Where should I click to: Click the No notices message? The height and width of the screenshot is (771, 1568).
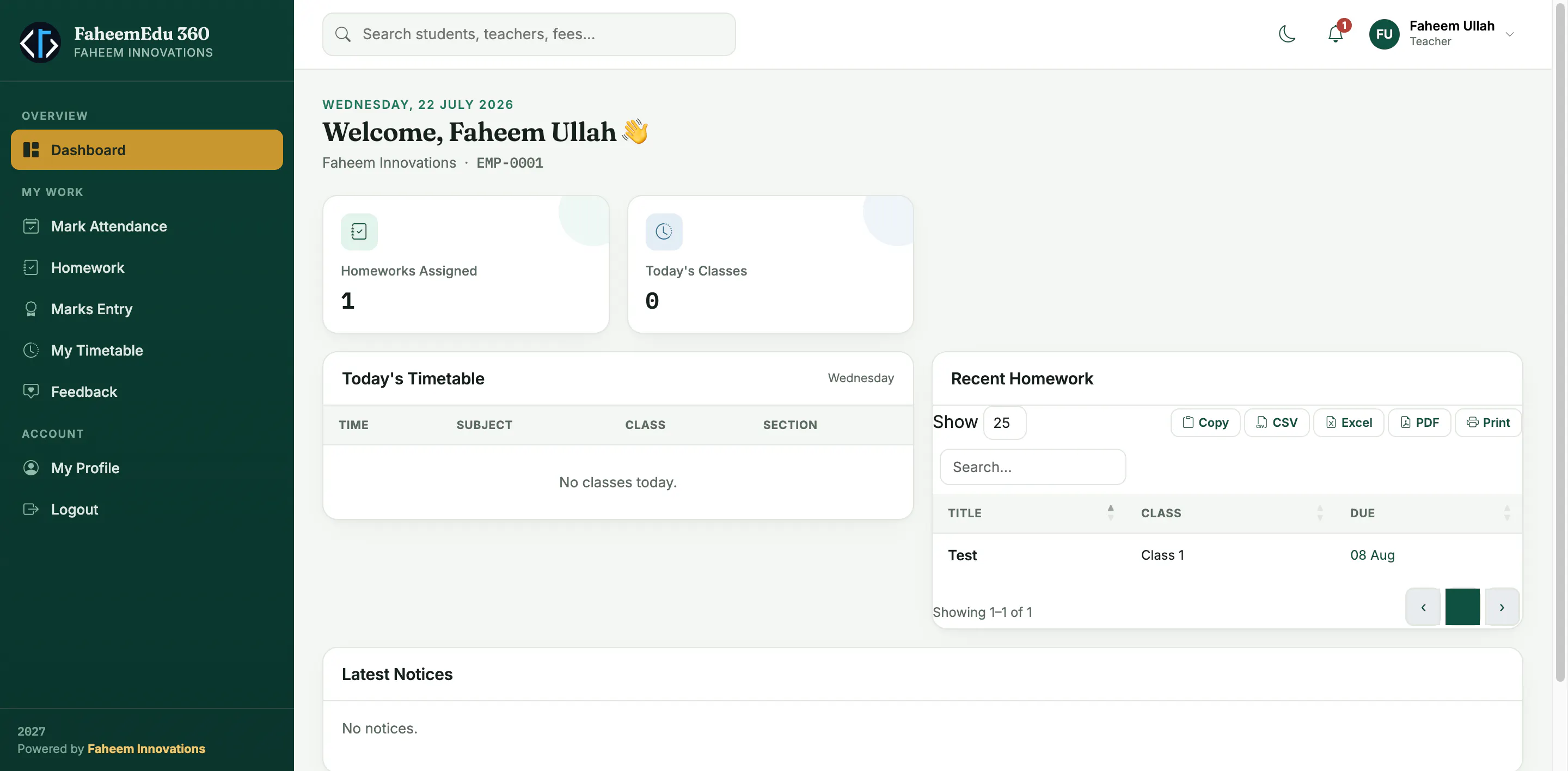coord(379,729)
